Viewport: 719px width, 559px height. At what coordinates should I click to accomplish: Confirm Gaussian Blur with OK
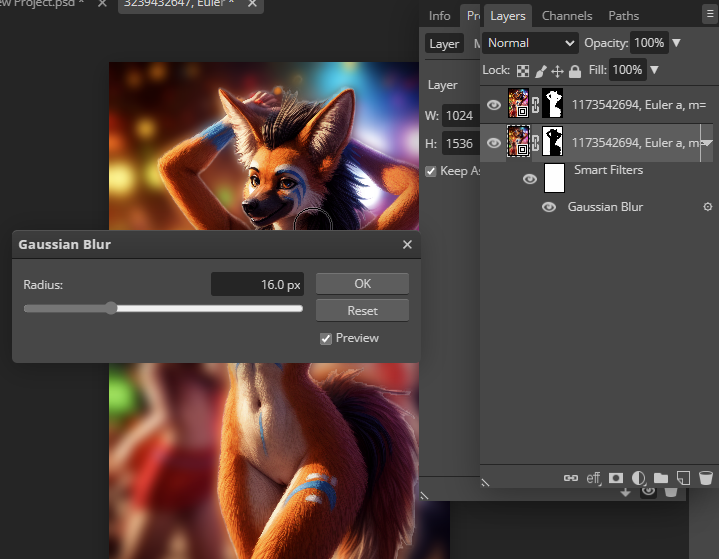(x=362, y=284)
